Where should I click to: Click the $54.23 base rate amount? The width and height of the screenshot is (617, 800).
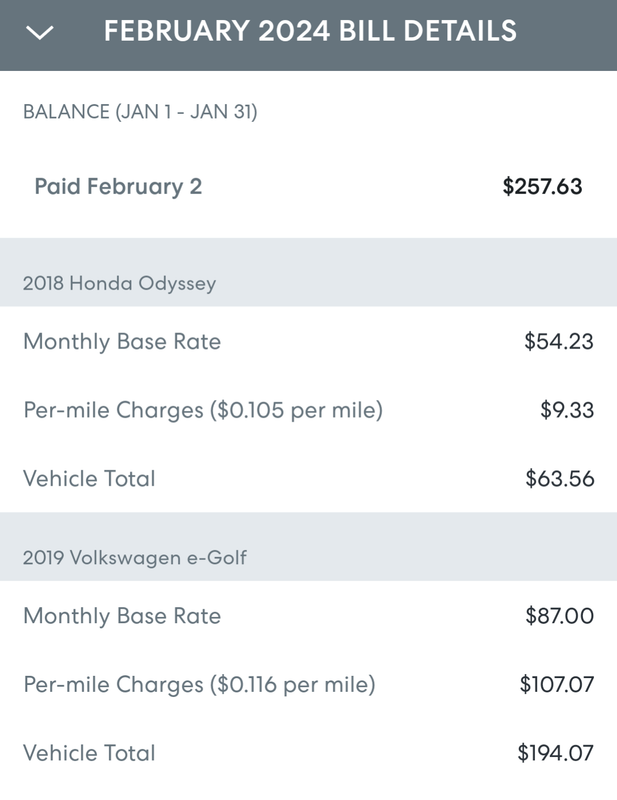pyautogui.click(x=559, y=342)
